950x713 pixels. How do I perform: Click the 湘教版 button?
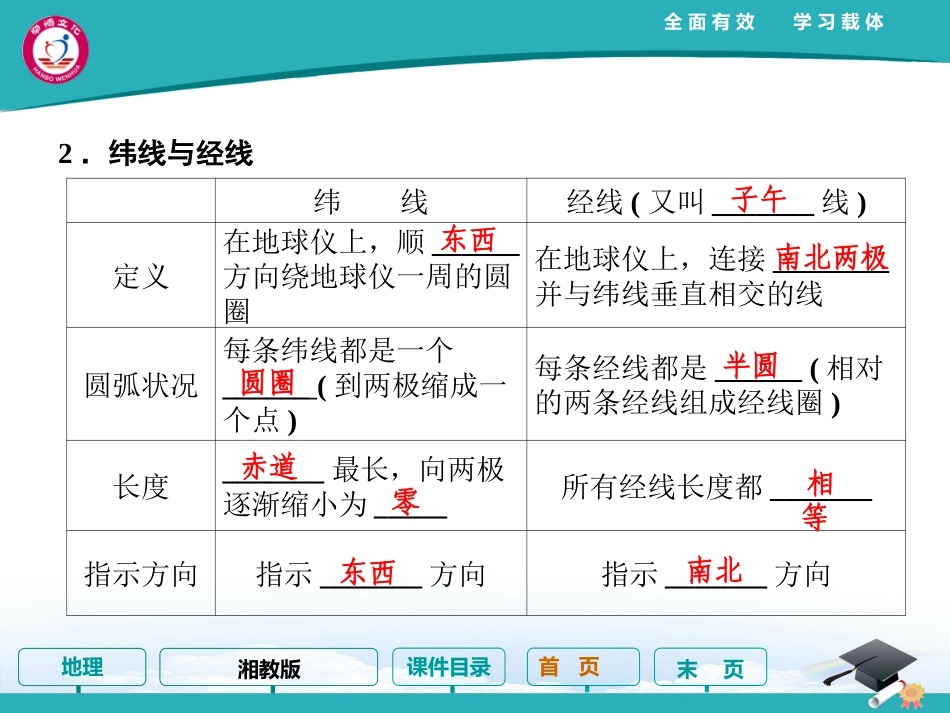(268, 667)
